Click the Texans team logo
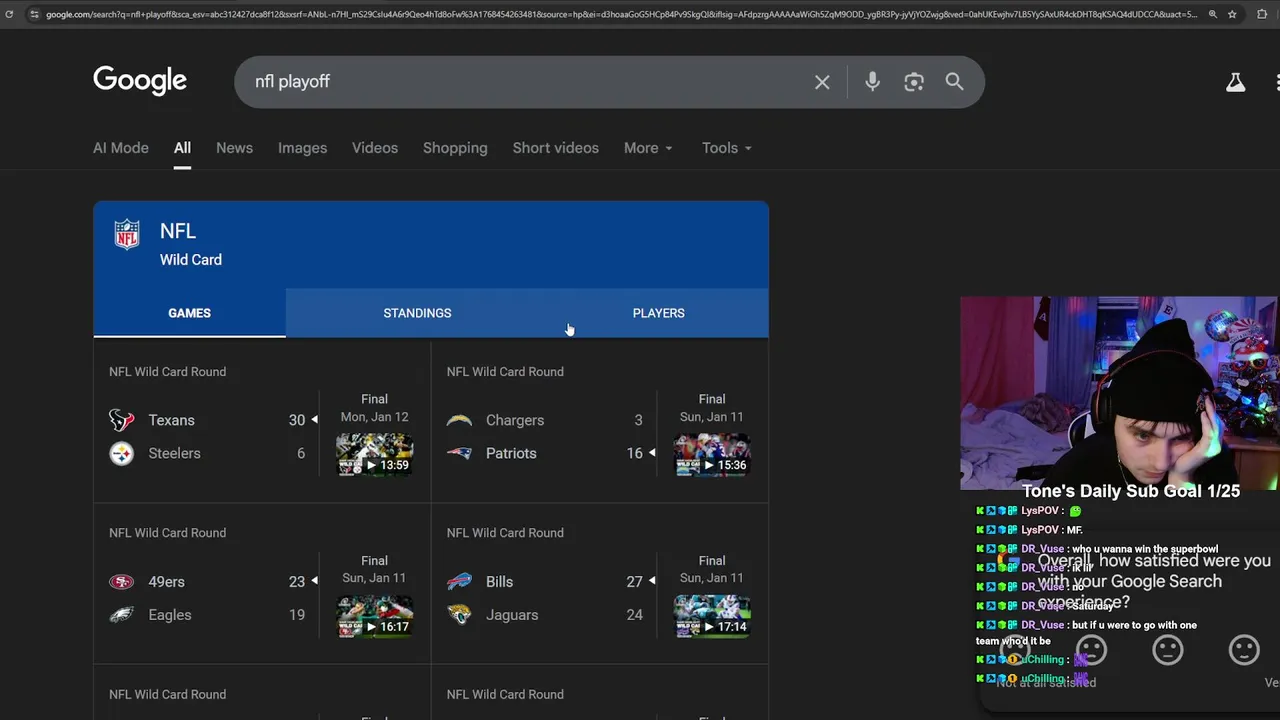The width and height of the screenshot is (1280, 720). pos(122,420)
